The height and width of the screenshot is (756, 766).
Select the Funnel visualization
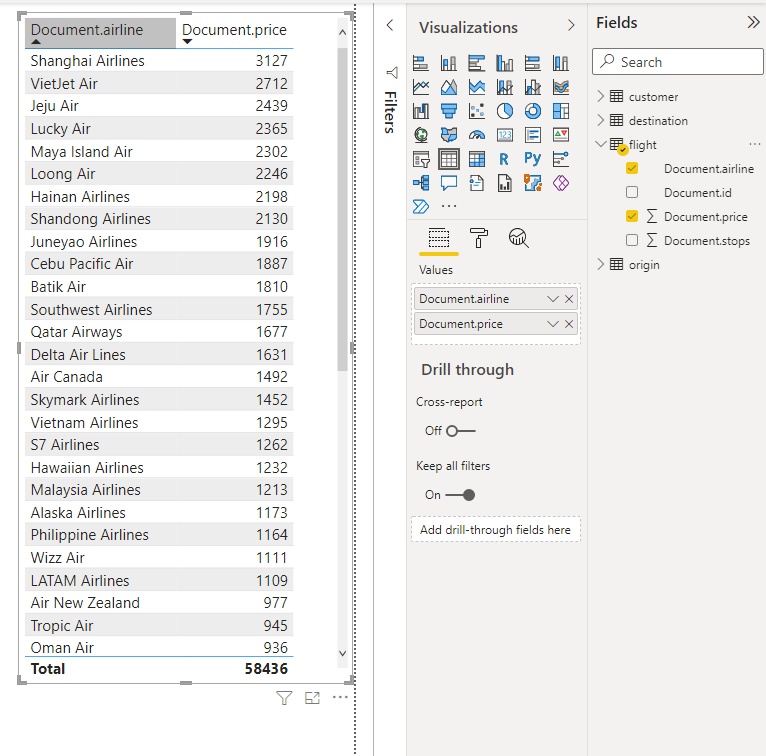point(448,111)
